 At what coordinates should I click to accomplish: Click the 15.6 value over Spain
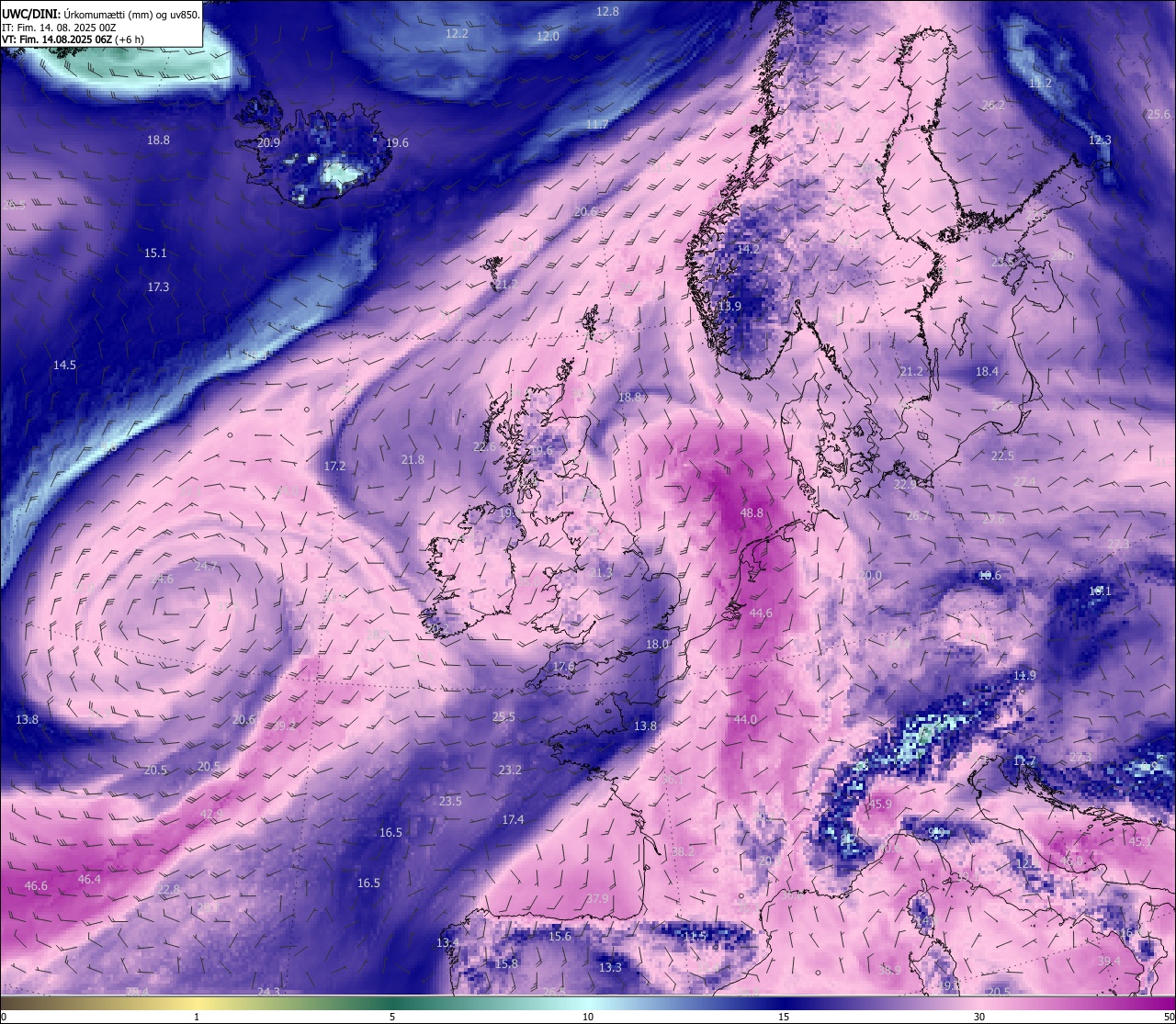point(560,937)
